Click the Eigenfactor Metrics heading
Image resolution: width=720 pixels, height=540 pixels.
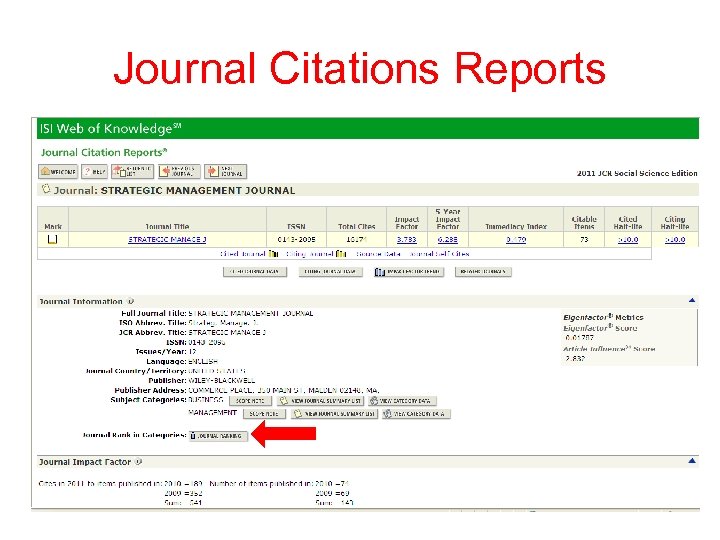(x=603, y=317)
